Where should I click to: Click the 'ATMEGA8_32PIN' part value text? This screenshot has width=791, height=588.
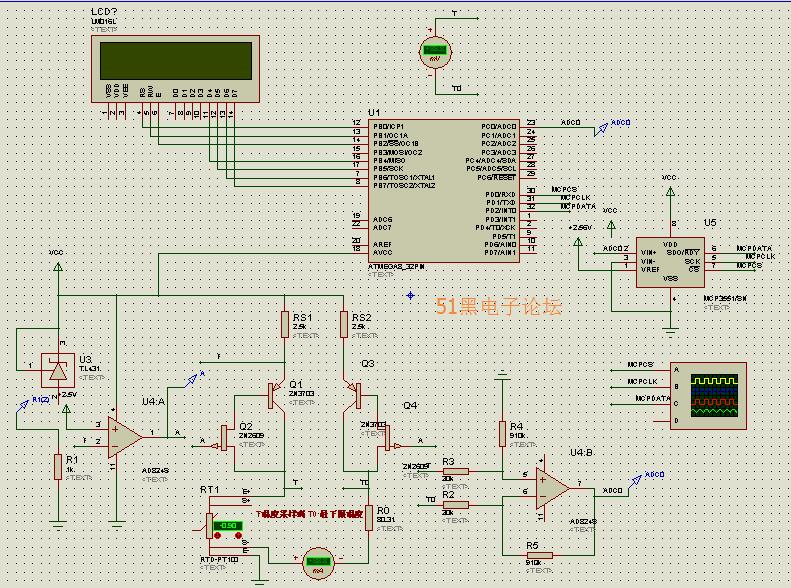click(396, 267)
